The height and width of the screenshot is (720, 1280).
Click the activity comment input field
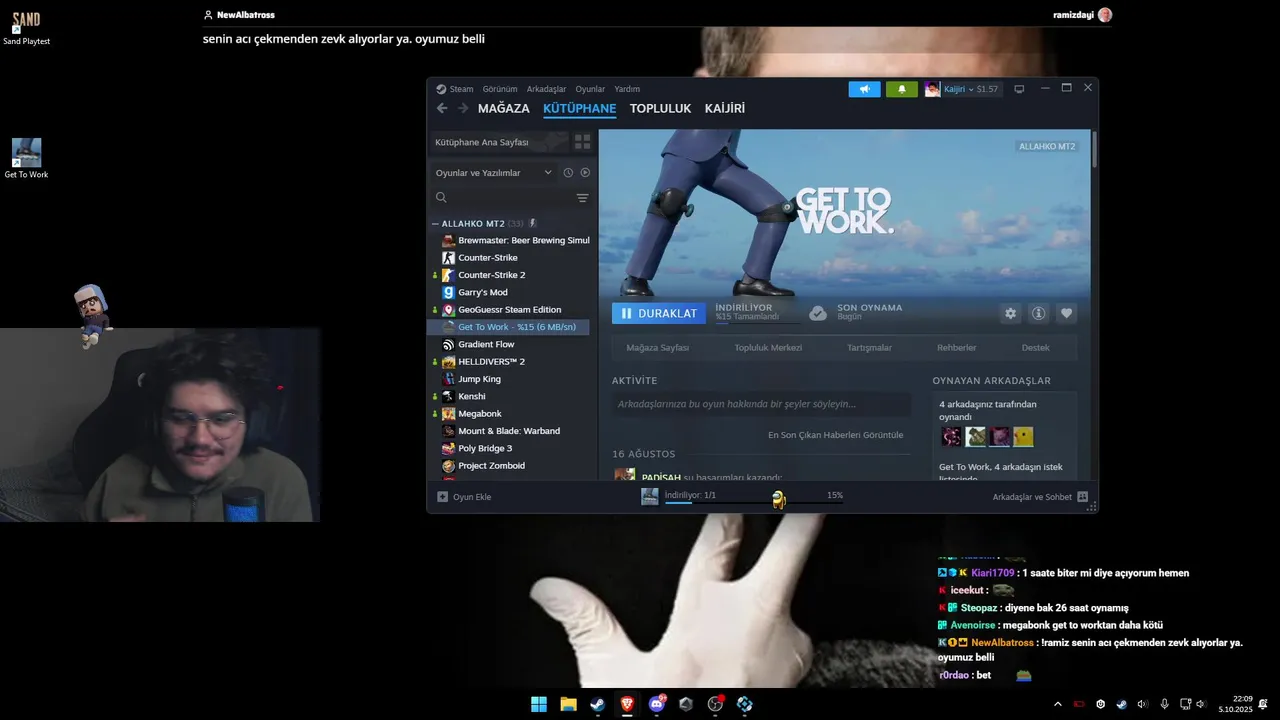pos(761,404)
